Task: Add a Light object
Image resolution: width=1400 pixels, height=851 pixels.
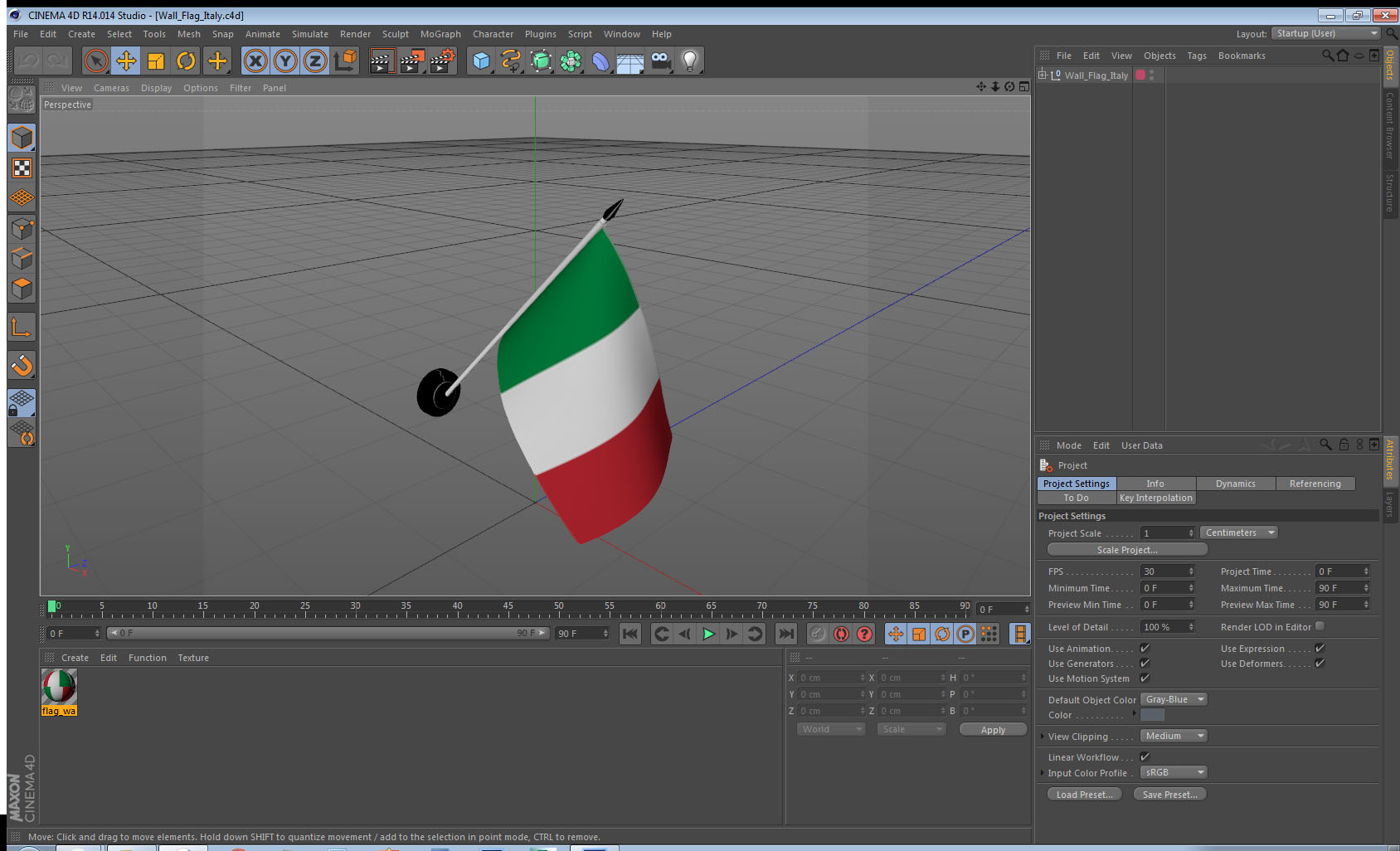Action: pos(690,61)
